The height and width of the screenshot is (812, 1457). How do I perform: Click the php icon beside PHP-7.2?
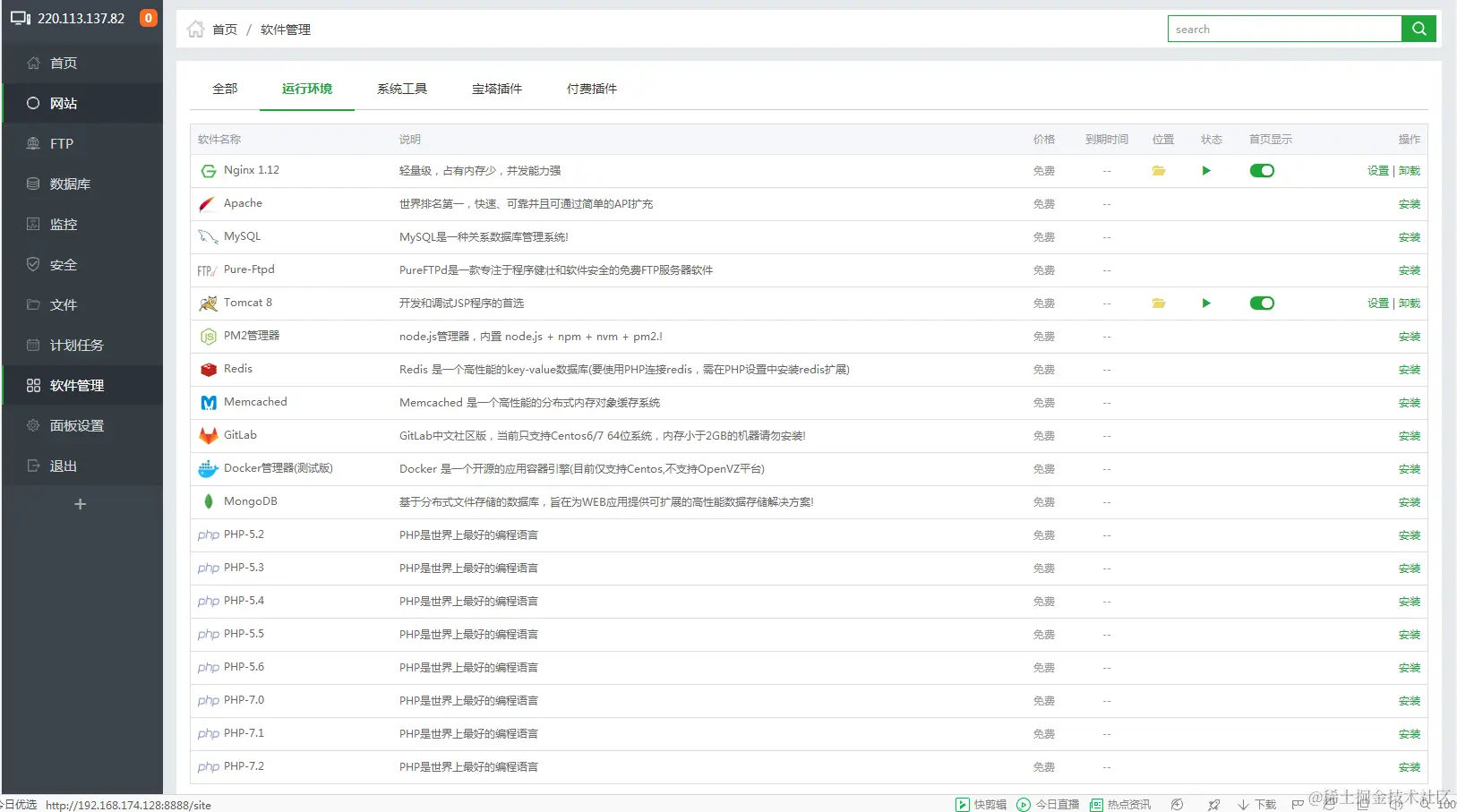[x=209, y=767]
